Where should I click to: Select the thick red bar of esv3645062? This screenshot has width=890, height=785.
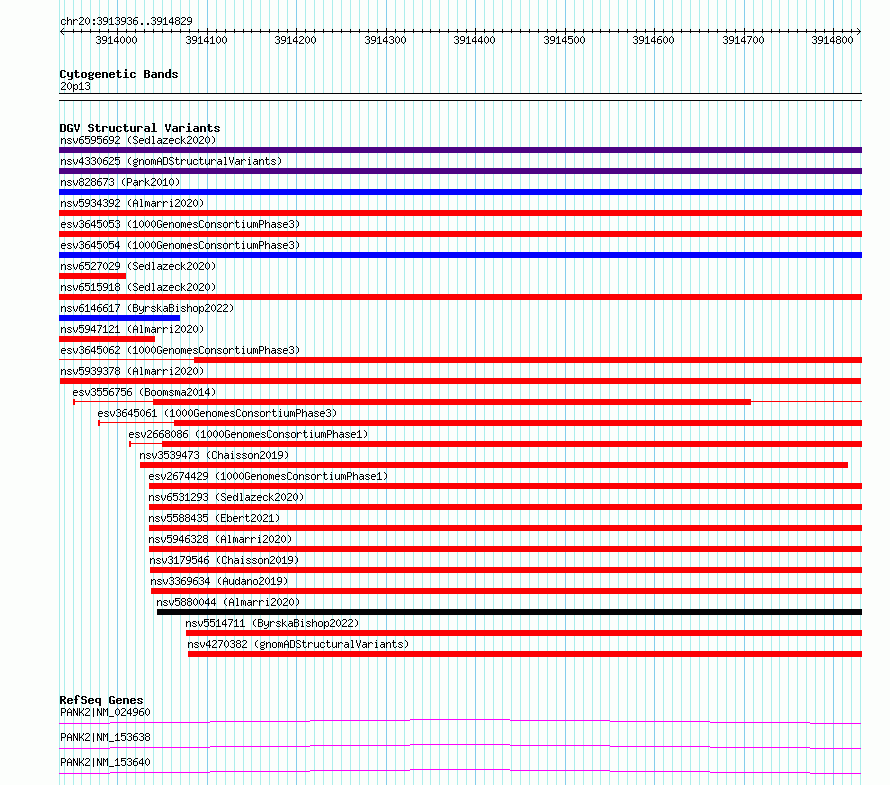pyautogui.click(x=528, y=360)
